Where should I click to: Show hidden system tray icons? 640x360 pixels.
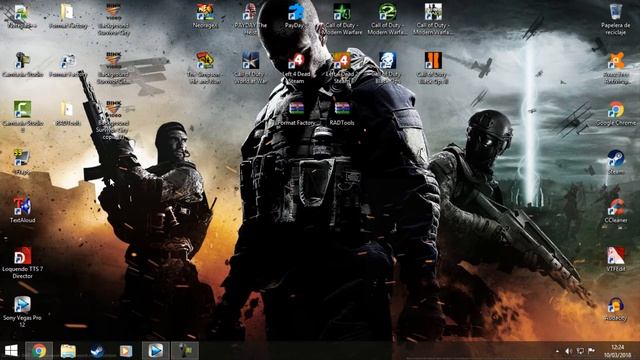point(558,351)
